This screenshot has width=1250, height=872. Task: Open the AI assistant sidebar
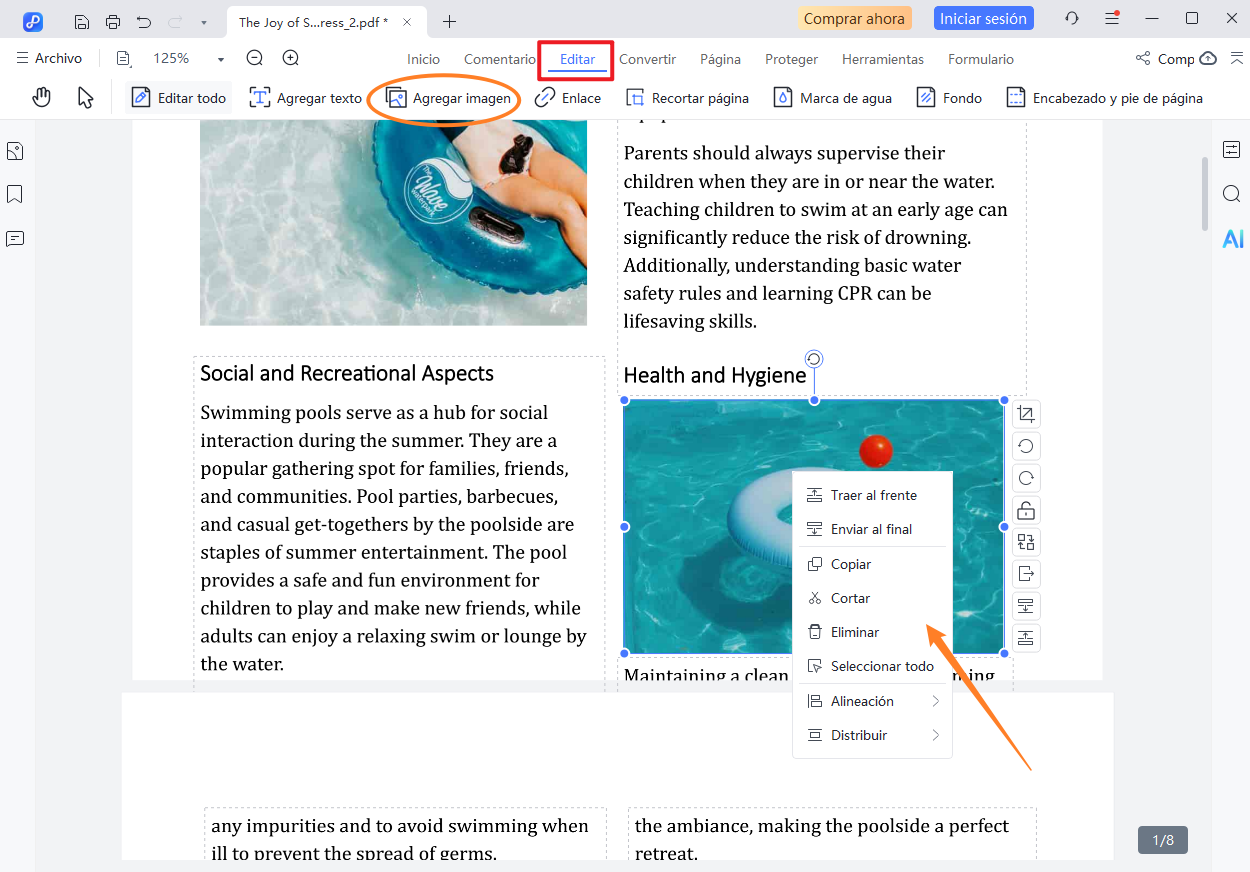click(1232, 238)
